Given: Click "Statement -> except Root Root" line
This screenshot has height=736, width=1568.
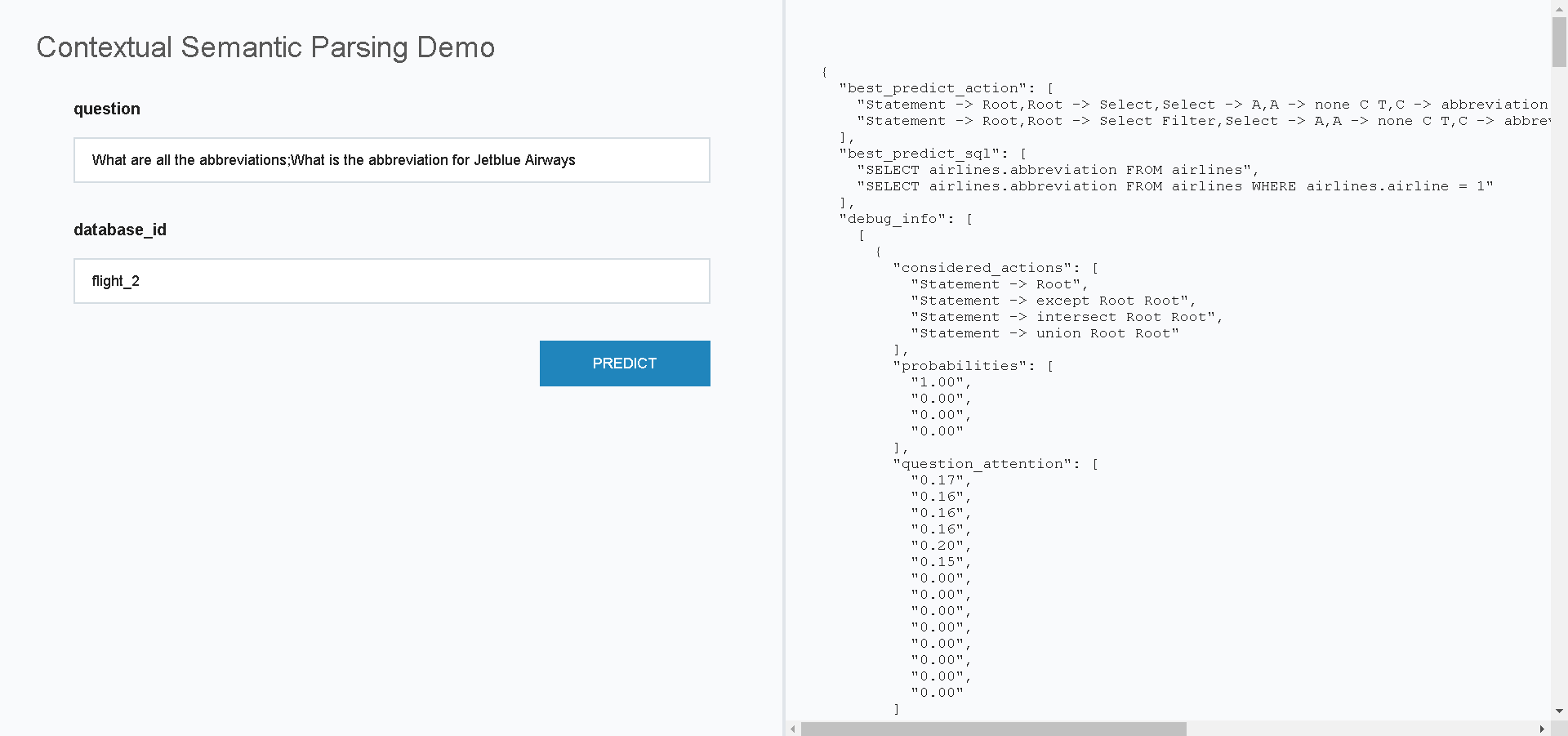Looking at the screenshot, I should pos(1053,301).
